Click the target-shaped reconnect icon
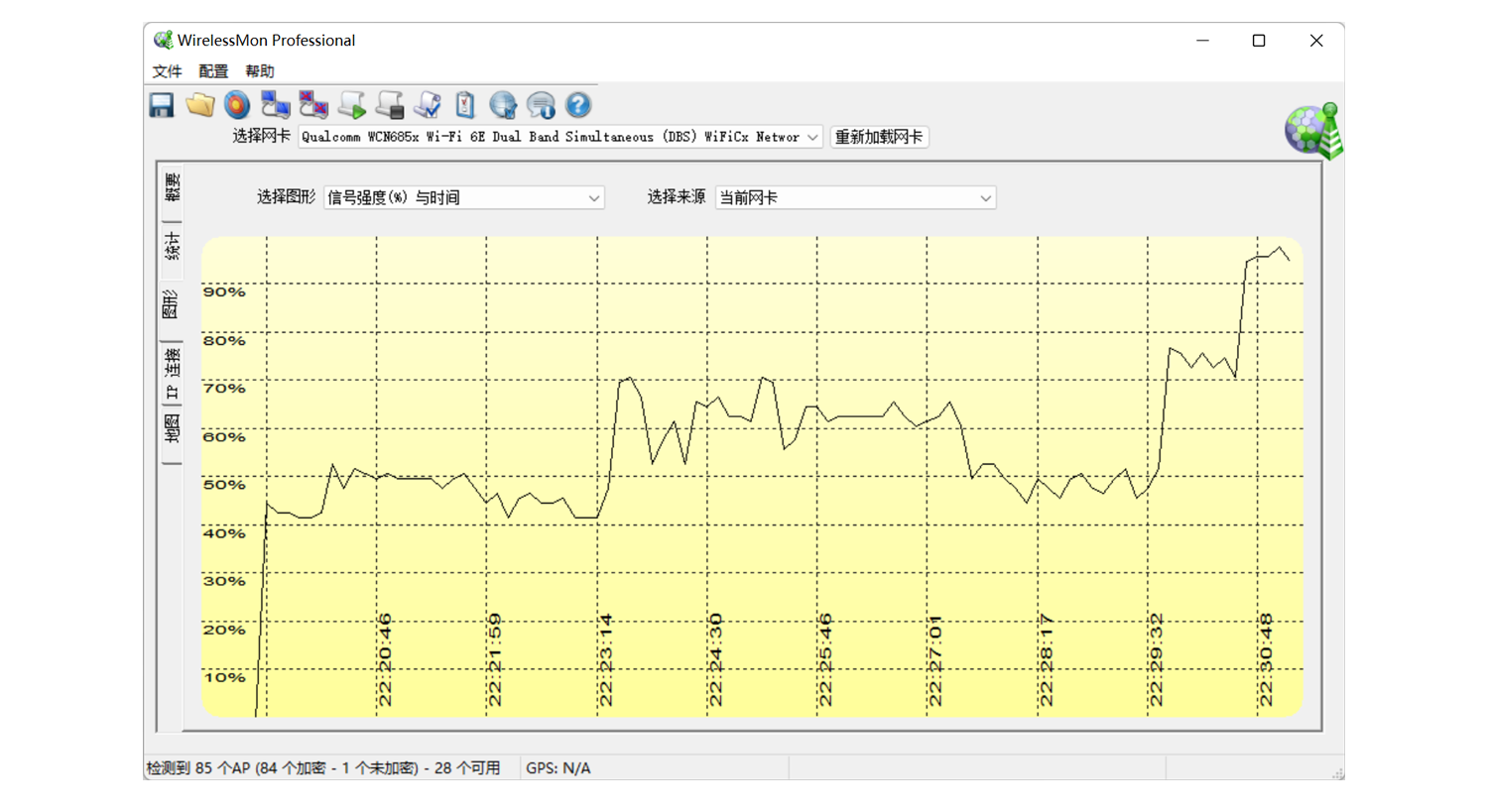 [x=237, y=104]
